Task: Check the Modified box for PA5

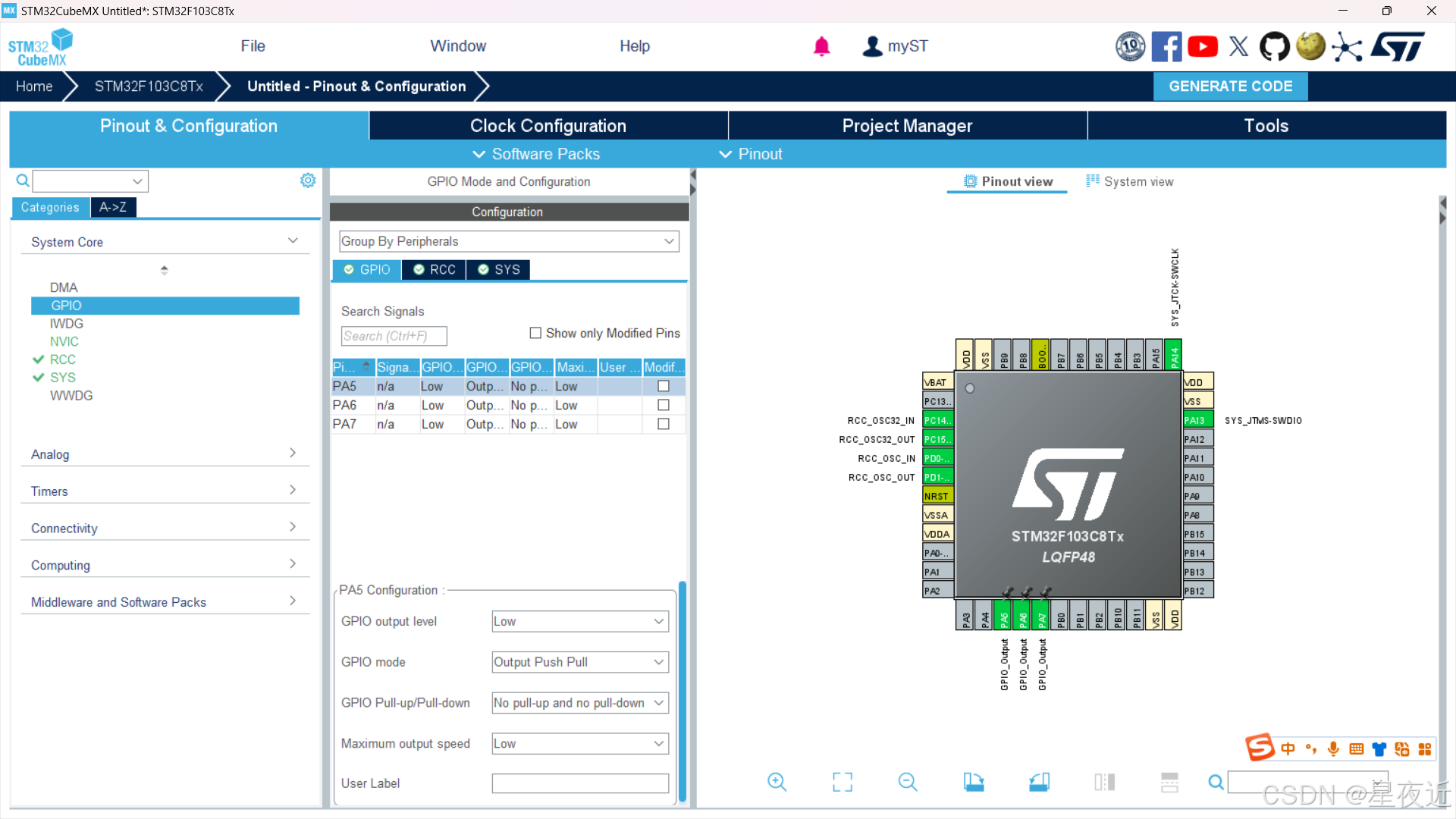Action: (664, 386)
